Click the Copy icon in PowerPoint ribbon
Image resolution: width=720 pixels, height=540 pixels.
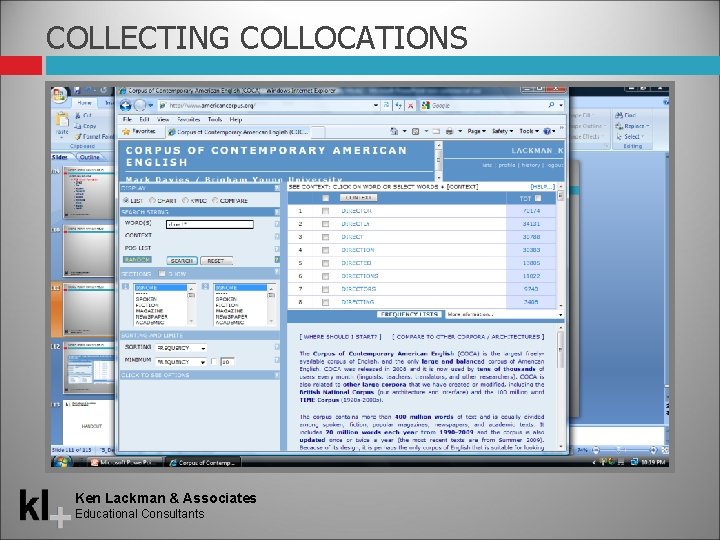[78, 126]
